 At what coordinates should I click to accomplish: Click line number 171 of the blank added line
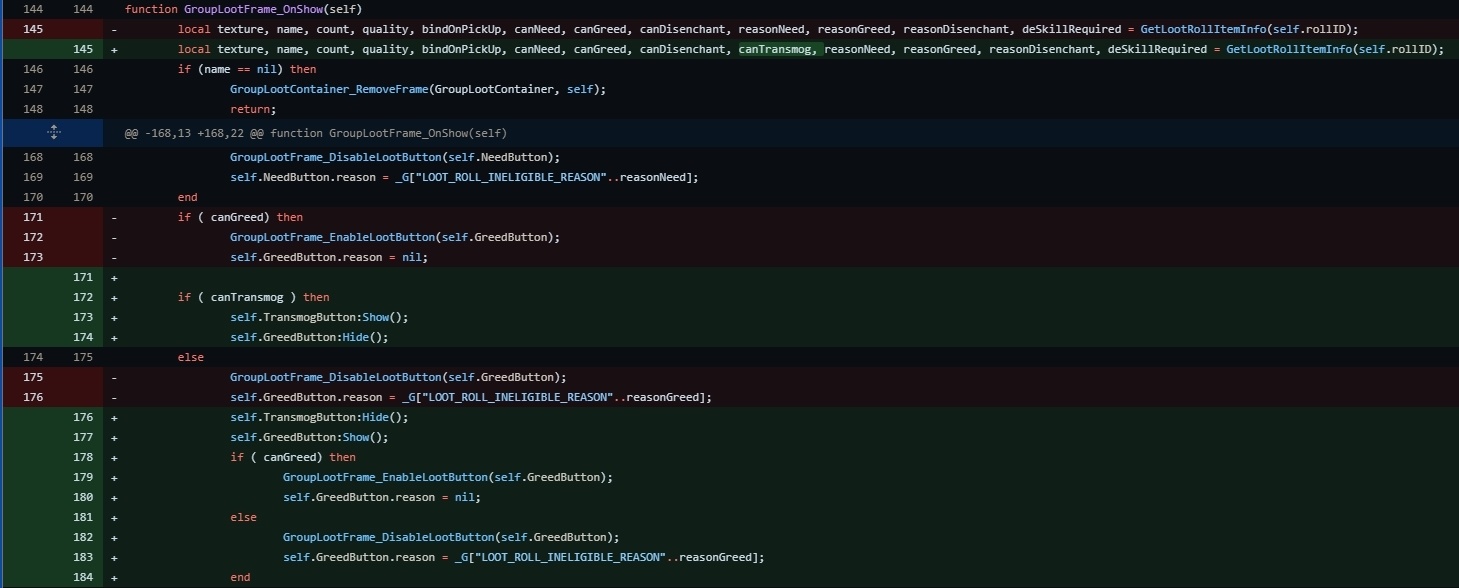pos(83,277)
